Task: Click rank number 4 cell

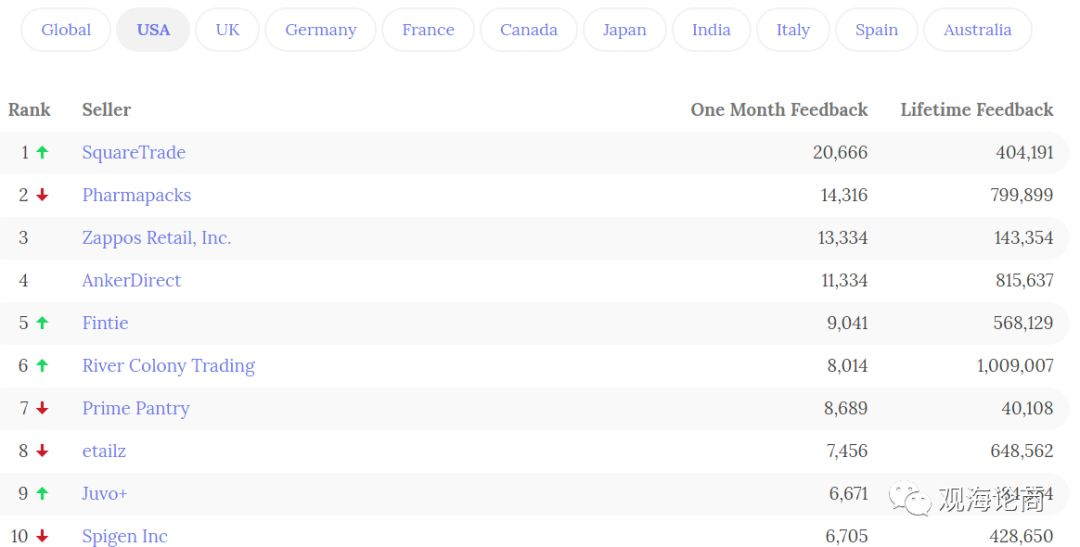Action: pyautogui.click(x=23, y=280)
